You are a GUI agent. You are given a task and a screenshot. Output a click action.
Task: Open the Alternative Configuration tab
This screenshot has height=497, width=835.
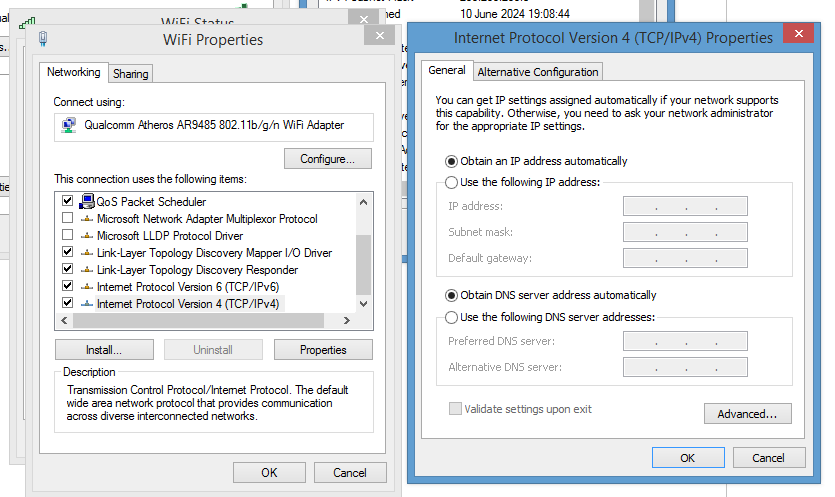point(538,72)
